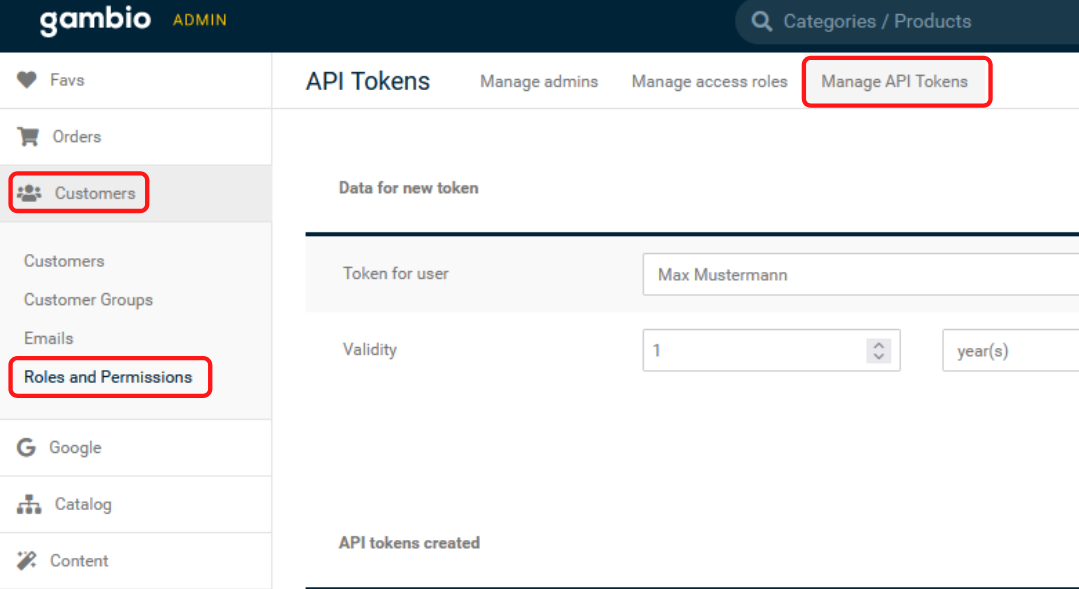Click the Customers group icon

[x=29, y=193]
